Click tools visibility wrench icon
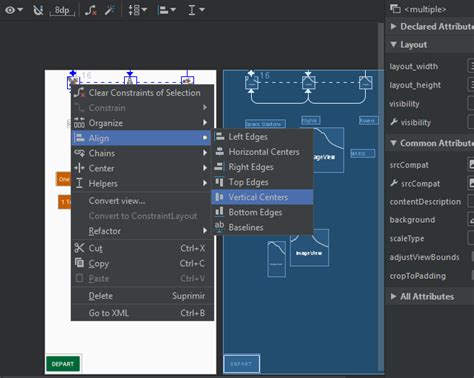Viewport: 474px width, 378px height. point(394,122)
